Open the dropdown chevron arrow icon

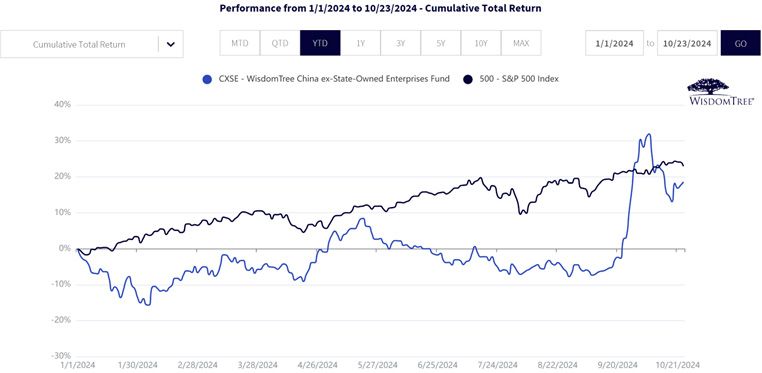point(171,44)
